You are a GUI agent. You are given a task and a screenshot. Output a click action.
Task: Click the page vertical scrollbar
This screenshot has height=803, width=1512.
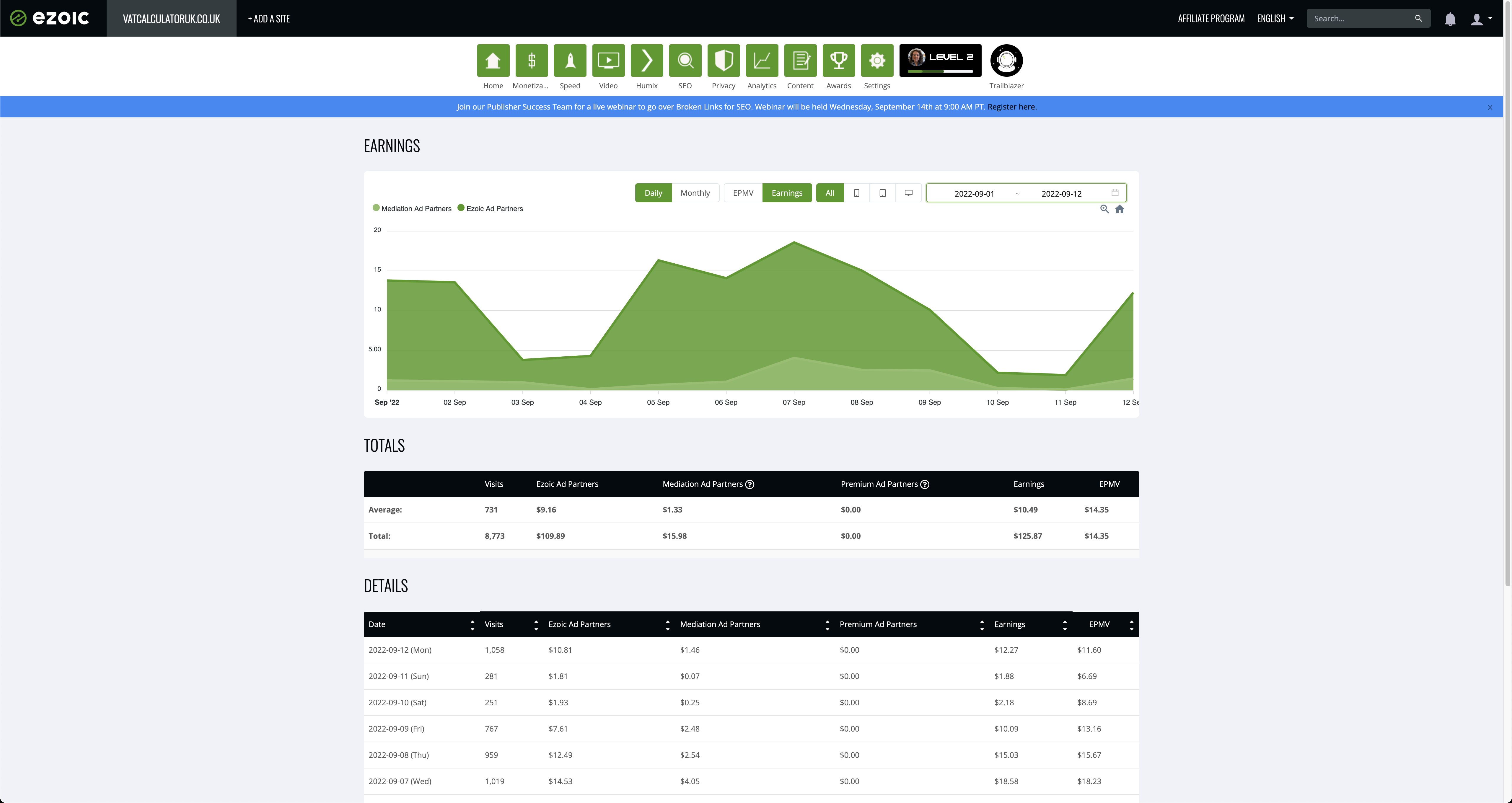1507,293
